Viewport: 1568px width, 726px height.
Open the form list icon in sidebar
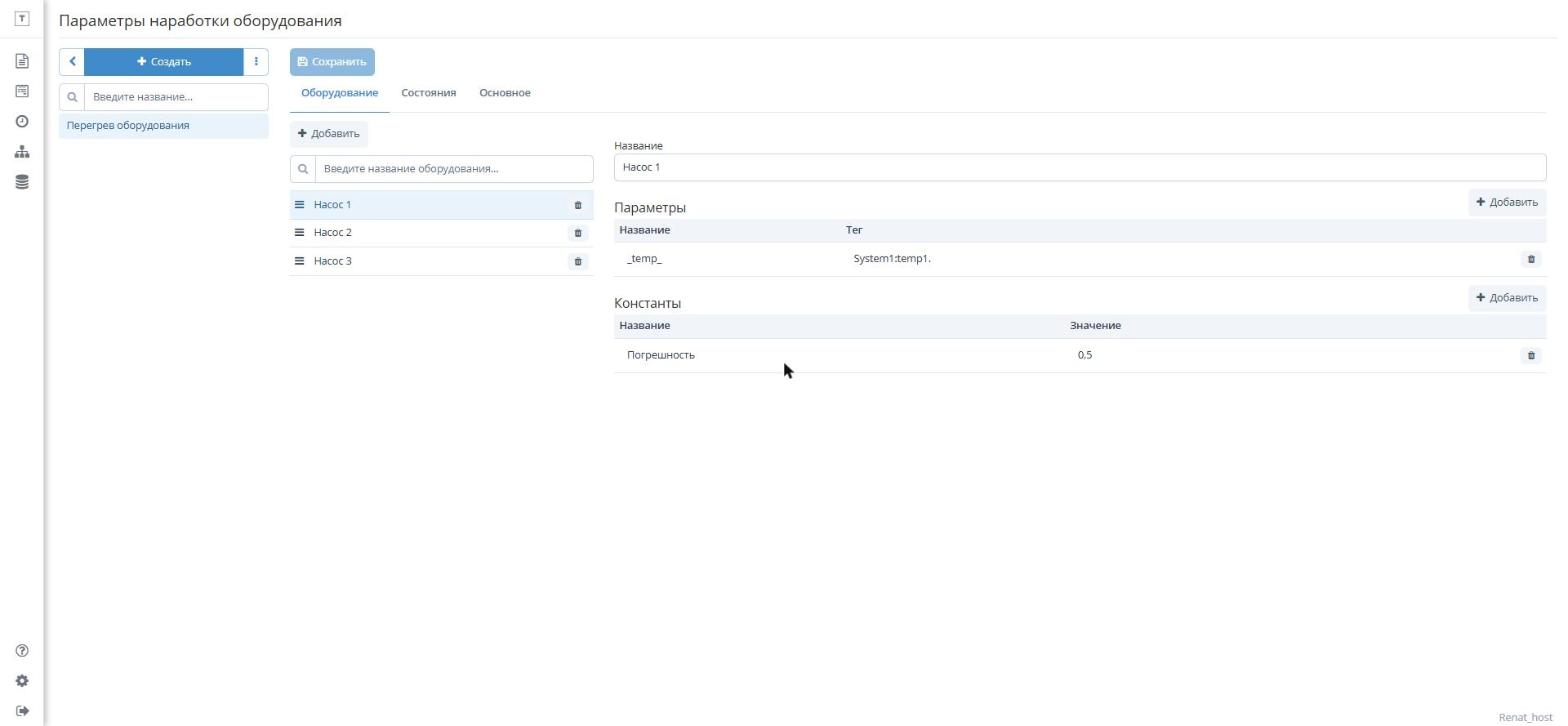click(x=22, y=91)
